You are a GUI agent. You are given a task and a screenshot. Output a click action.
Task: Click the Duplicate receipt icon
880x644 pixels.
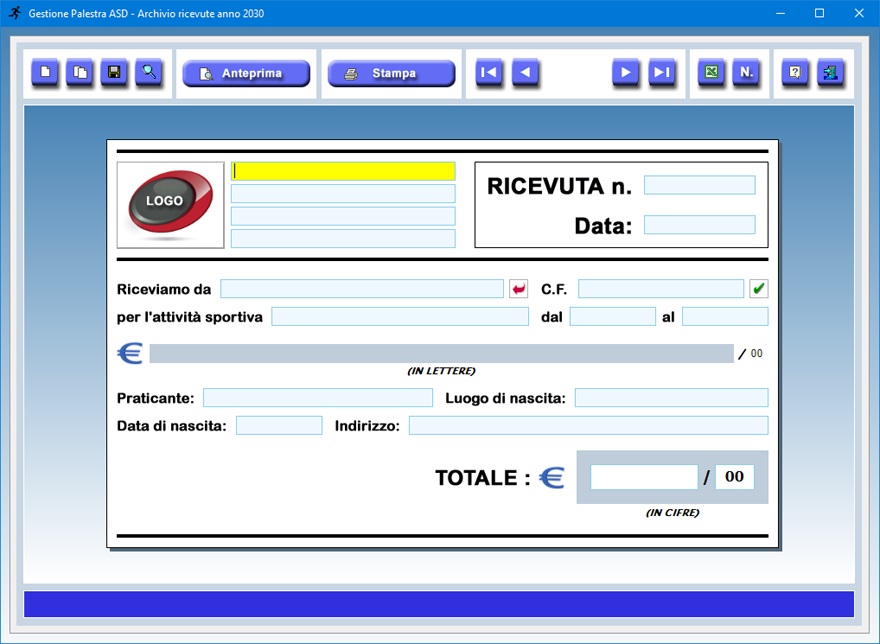[80, 72]
